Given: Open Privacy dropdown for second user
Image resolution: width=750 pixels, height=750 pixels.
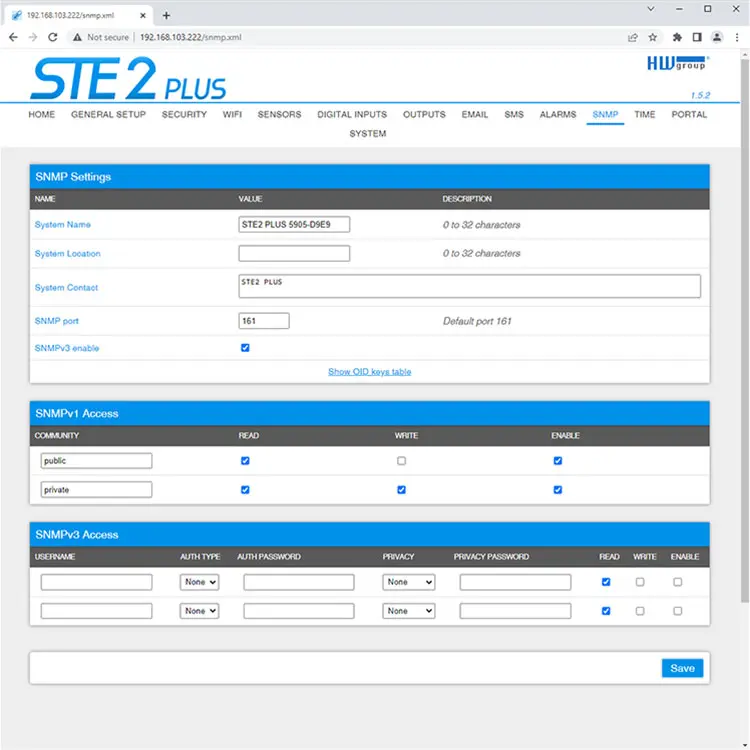Looking at the screenshot, I should coord(408,611).
